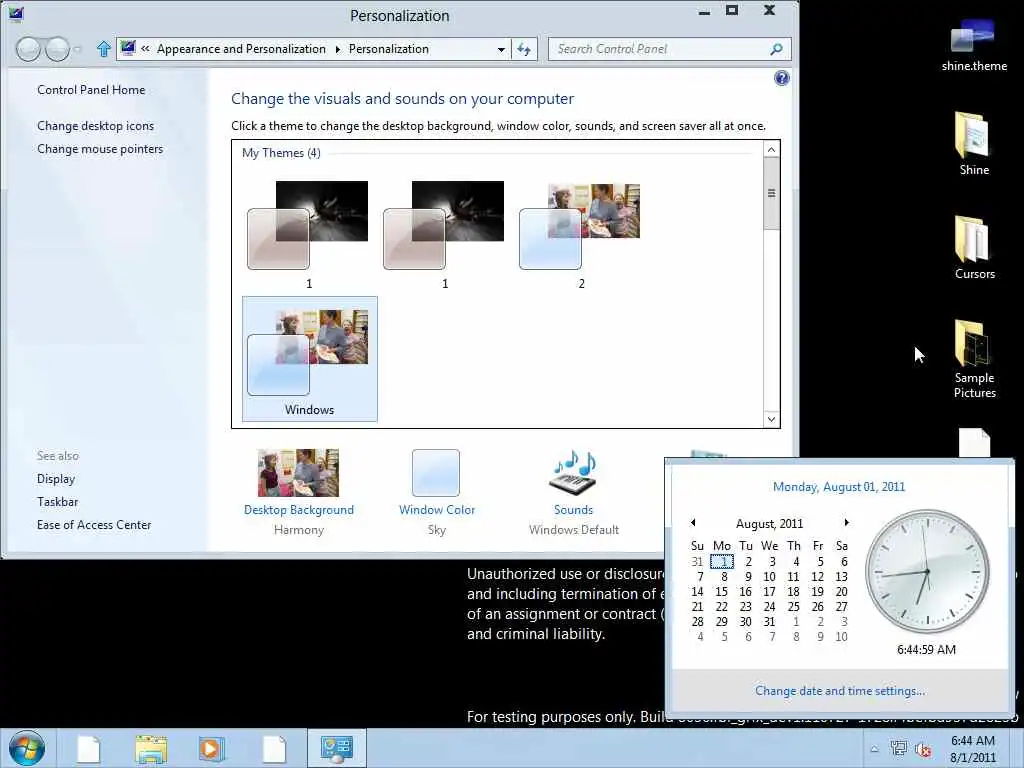Click Control Panel Home link
Viewport: 1024px width, 768px height.
(91, 90)
